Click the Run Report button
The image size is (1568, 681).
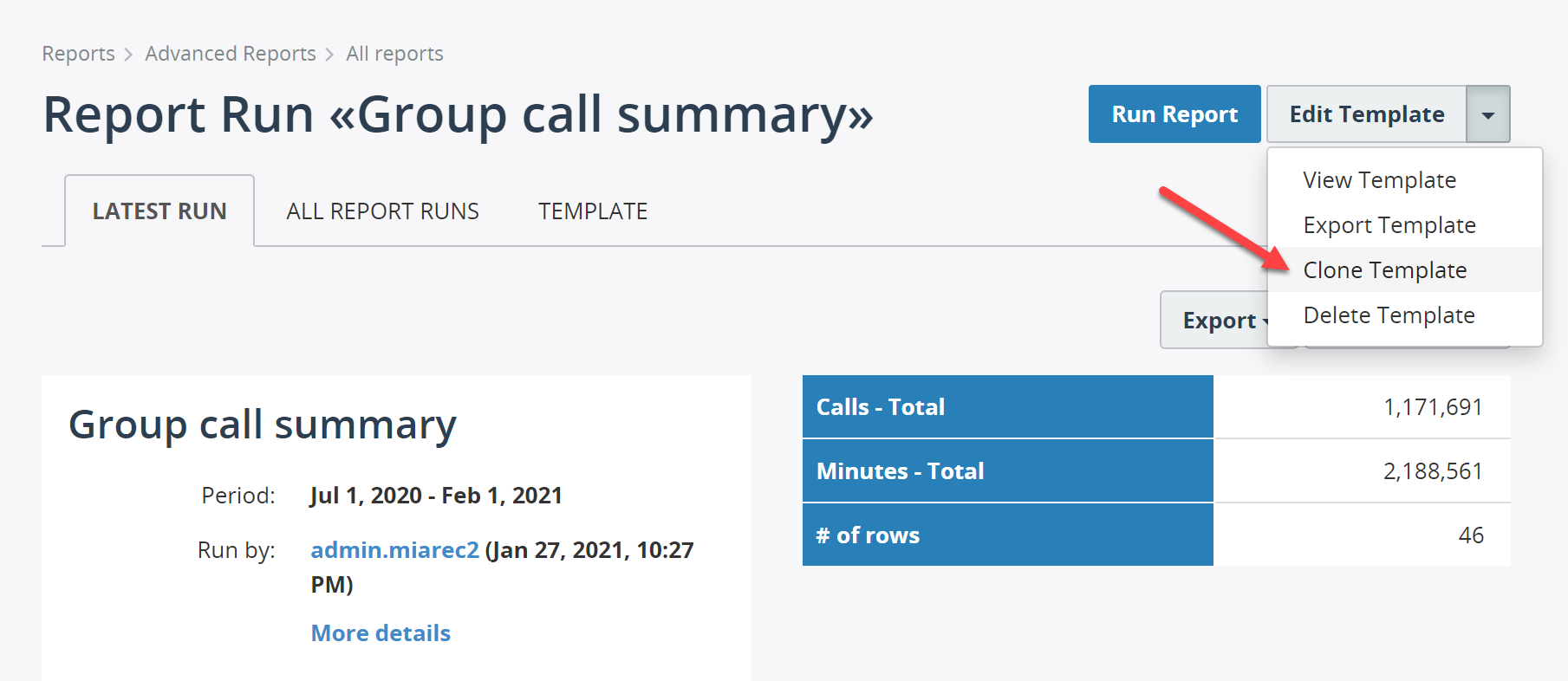[1174, 114]
